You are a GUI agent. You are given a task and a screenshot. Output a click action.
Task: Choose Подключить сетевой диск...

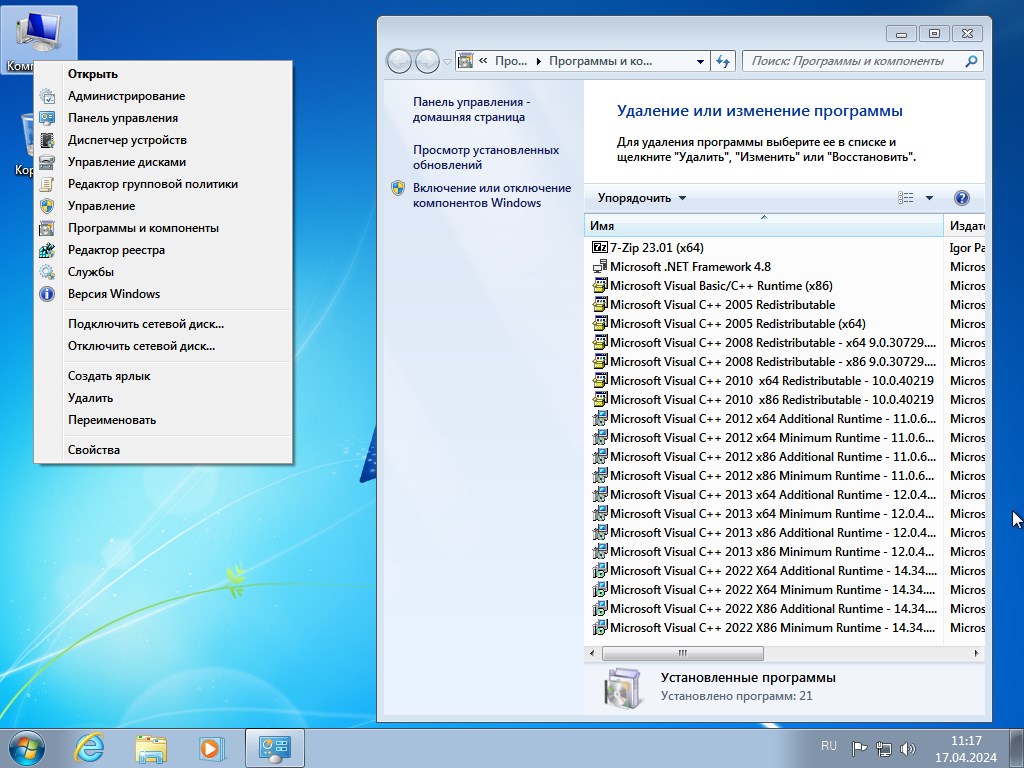(x=163, y=324)
